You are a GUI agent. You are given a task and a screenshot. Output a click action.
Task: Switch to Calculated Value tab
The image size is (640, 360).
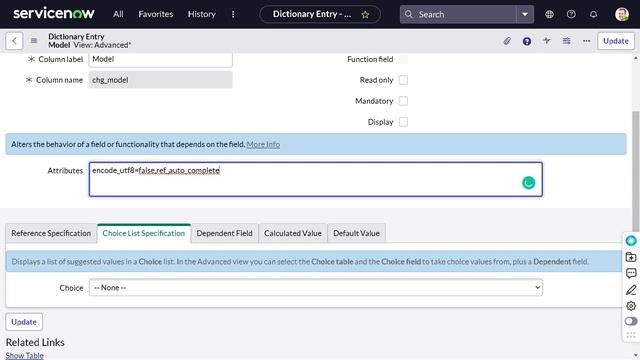coord(293,233)
